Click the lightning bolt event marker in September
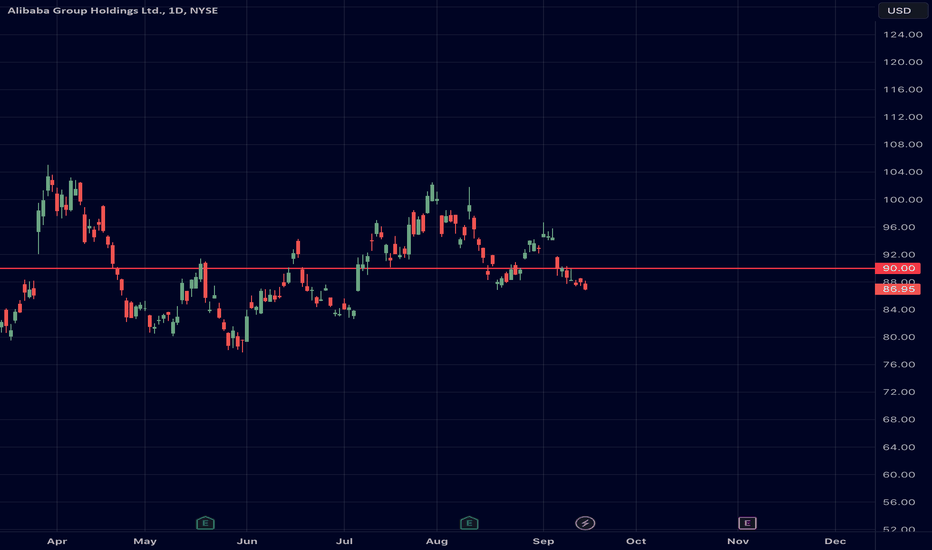 click(x=585, y=523)
